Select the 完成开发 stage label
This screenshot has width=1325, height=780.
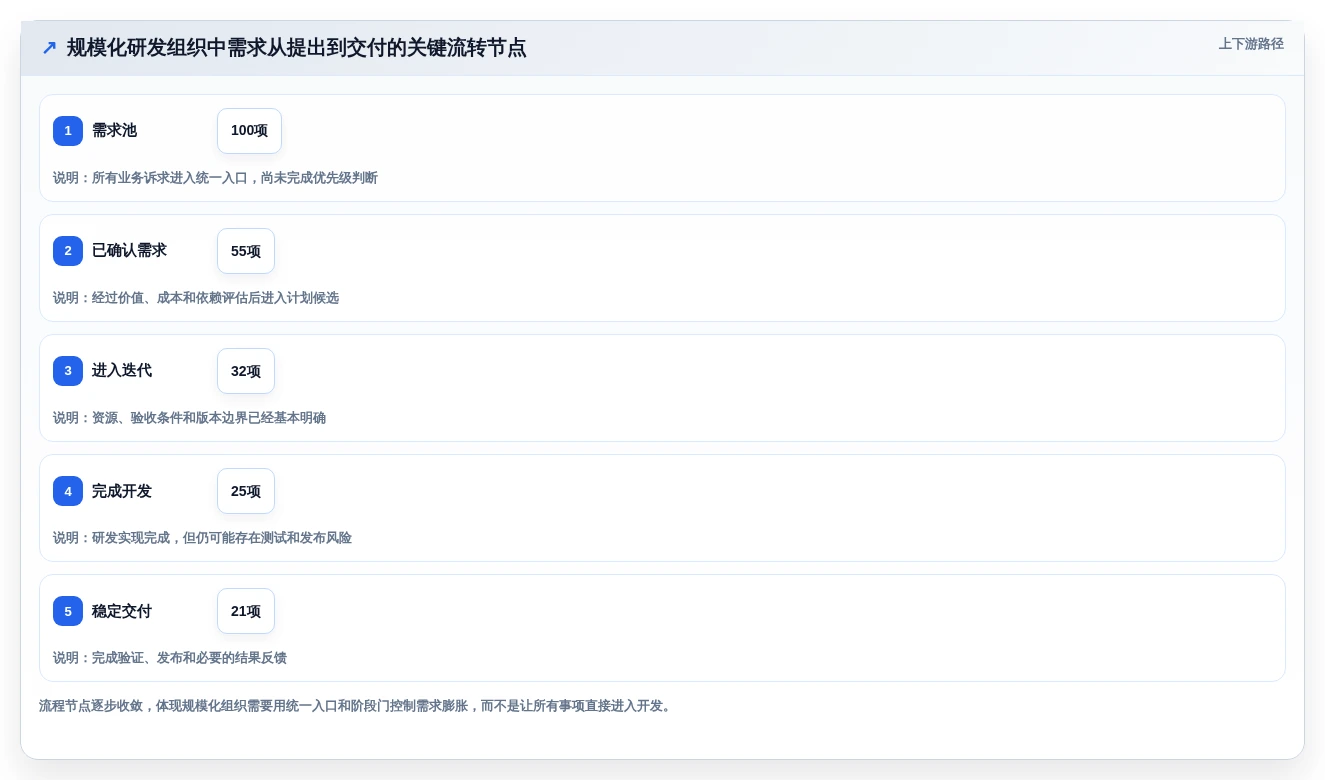(x=122, y=491)
